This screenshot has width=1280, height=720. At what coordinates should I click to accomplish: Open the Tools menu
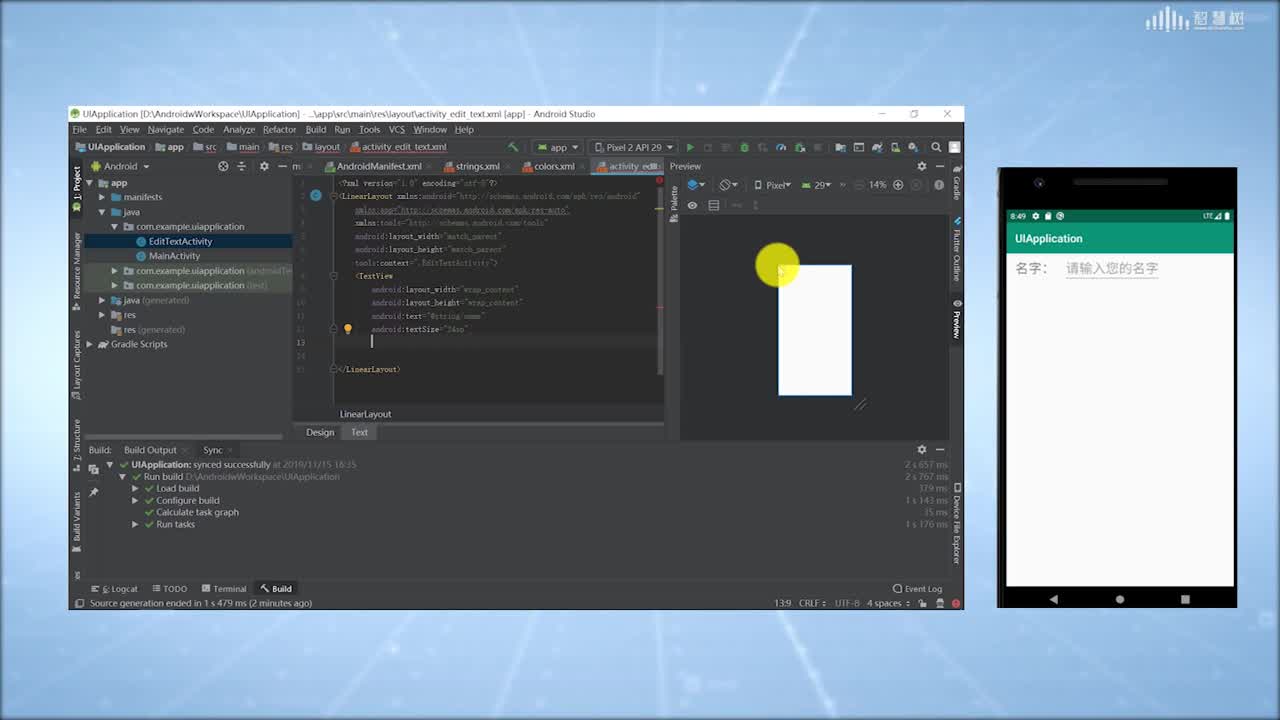click(369, 129)
